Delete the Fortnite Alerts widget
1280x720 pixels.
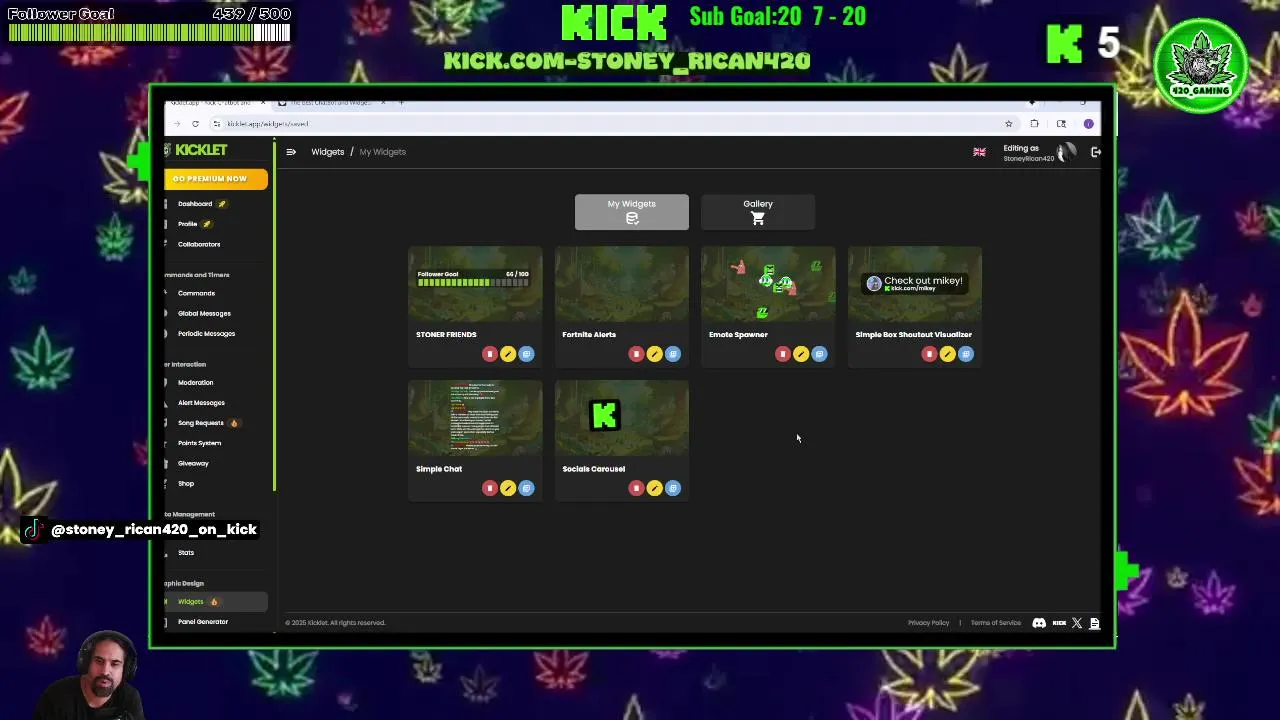click(x=636, y=354)
